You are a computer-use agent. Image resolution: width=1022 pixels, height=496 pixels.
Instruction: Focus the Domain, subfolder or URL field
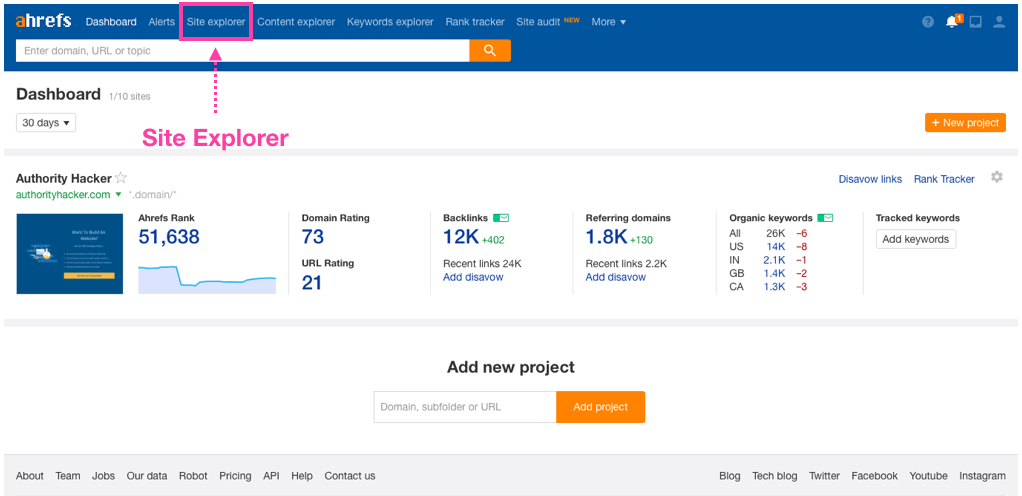click(465, 407)
